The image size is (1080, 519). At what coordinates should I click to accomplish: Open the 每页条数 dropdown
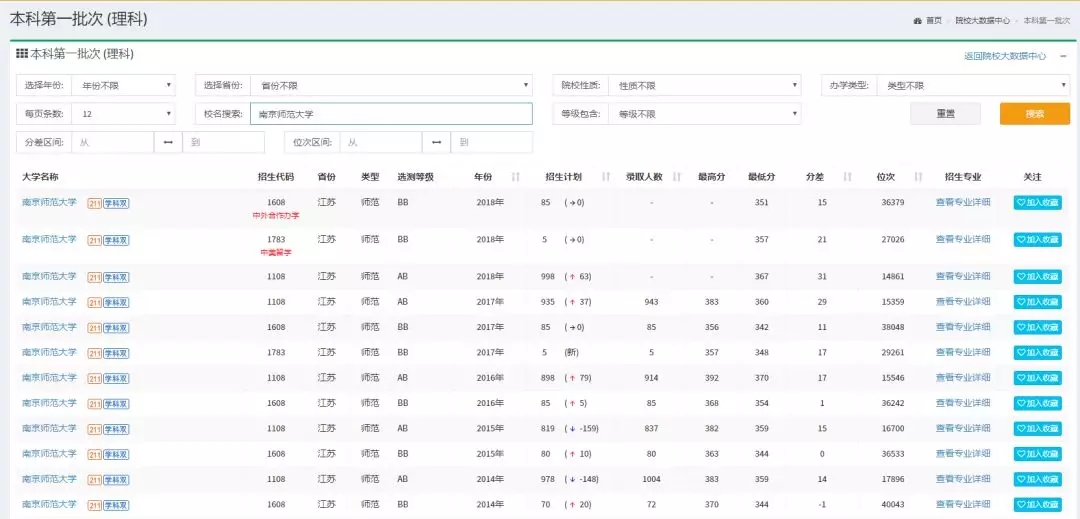[123, 114]
